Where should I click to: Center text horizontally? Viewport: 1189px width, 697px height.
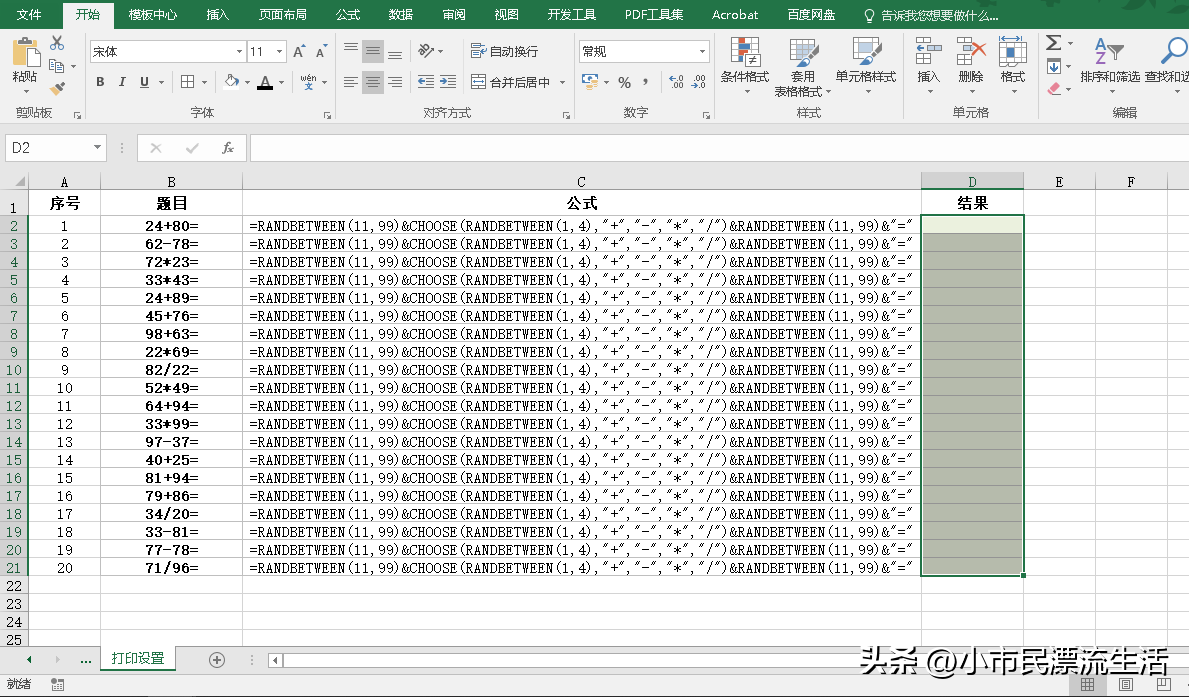pos(372,82)
